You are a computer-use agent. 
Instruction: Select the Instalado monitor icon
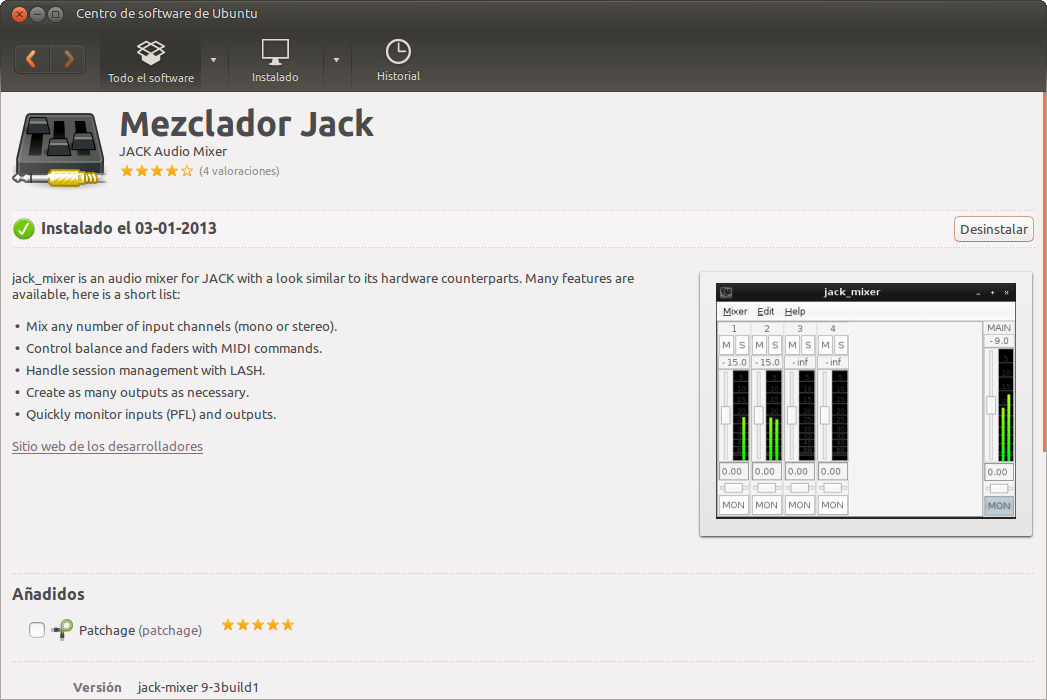274,51
